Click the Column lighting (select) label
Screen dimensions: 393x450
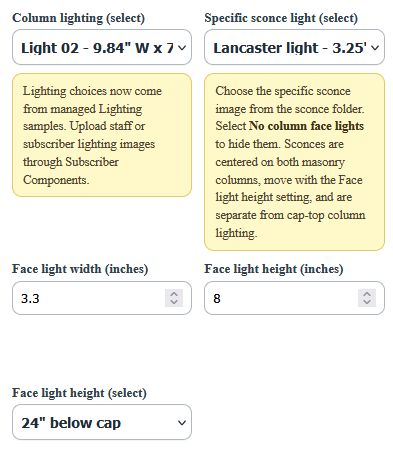click(79, 18)
